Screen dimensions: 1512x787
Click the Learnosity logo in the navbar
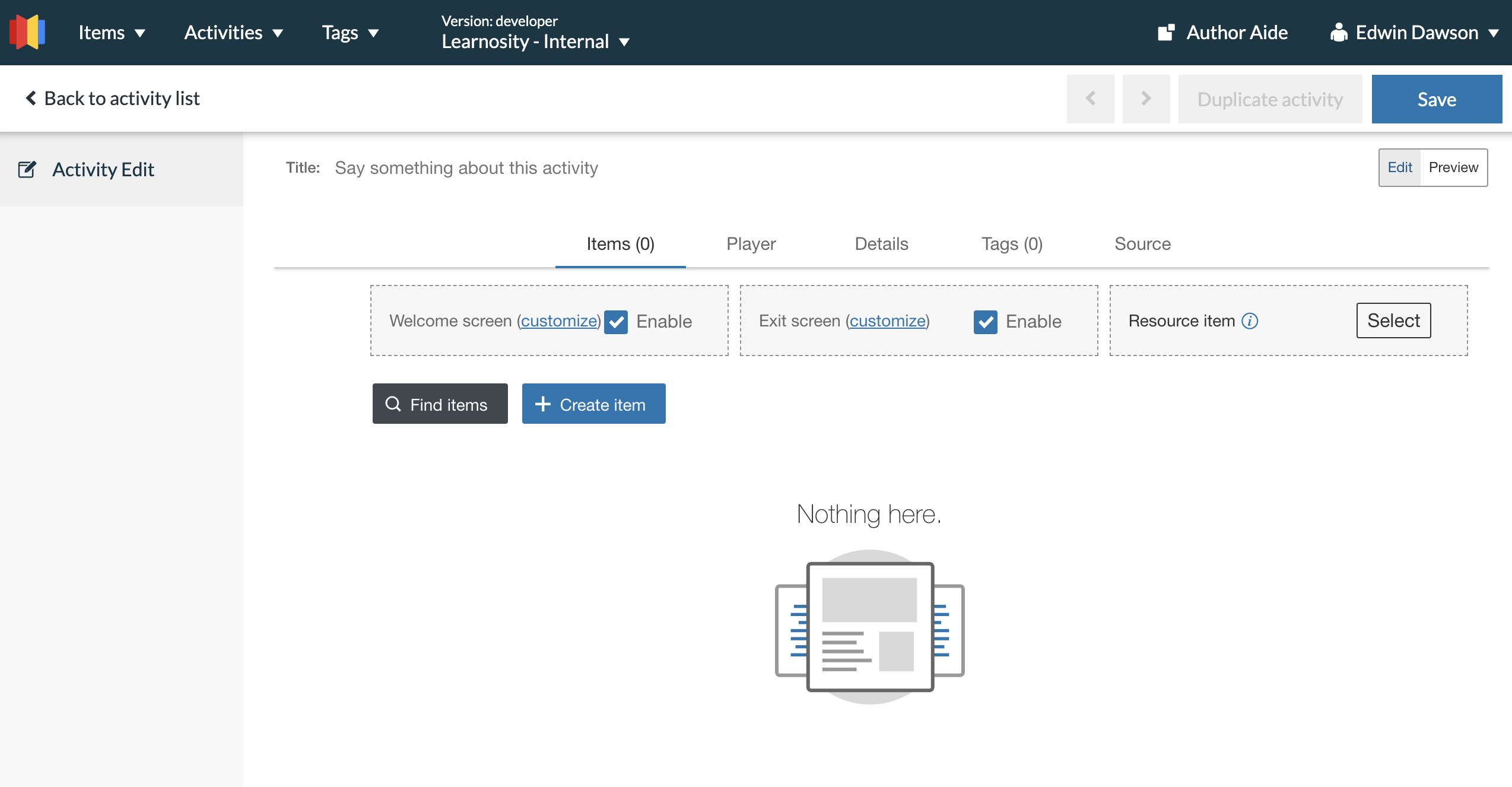[x=27, y=32]
